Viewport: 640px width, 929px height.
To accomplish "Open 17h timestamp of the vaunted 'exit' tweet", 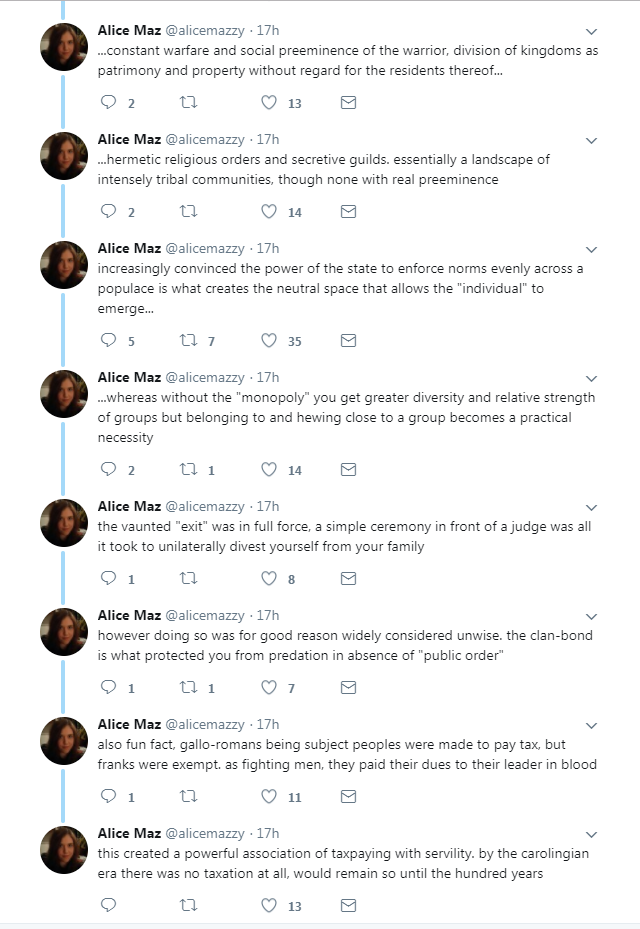I will point(268,506).
